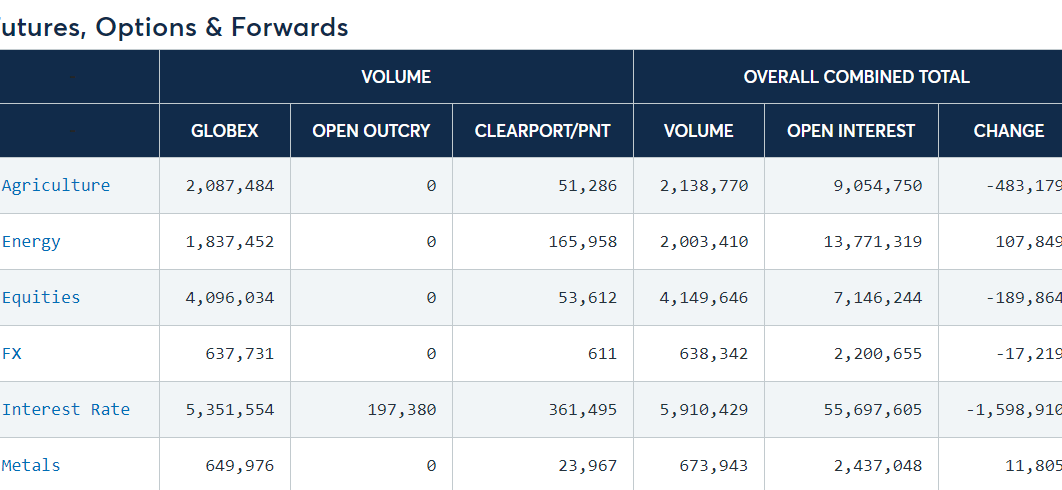This screenshot has height=490, width=1062.
Task: Click the GLOBEX column header
Action: pos(225,131)
